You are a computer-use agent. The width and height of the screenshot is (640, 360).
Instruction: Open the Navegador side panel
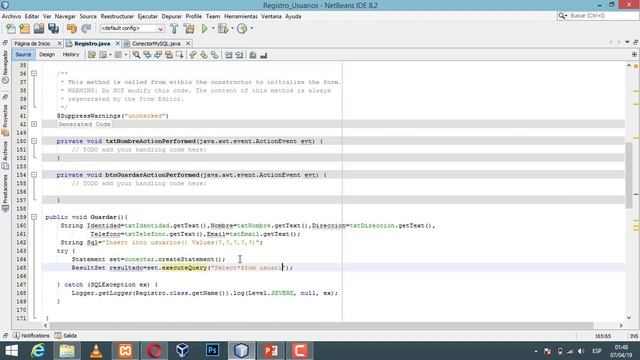(5, 67)
